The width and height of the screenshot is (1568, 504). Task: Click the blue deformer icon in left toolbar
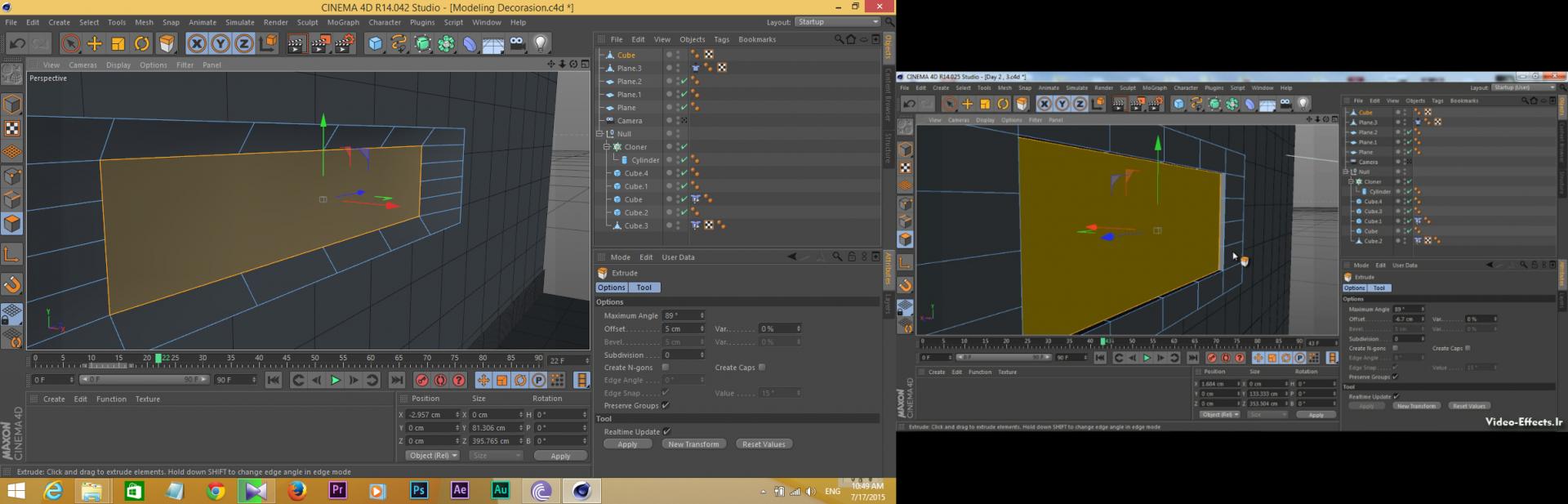tap(470, 43)
